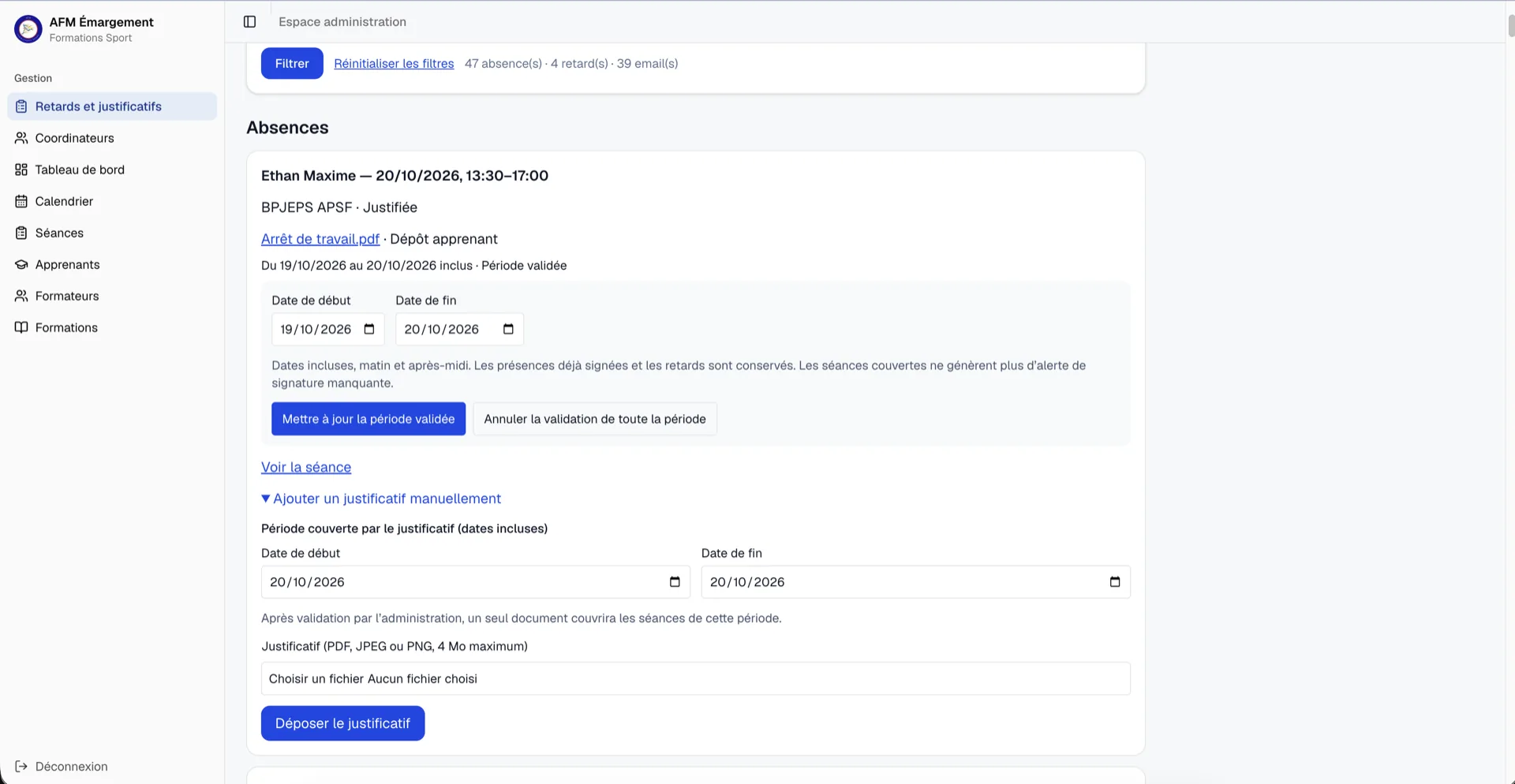Collapse the Ajouter un justificatif manuellement section
Viewport: 1515px width, 784px height.
(381, 498)
